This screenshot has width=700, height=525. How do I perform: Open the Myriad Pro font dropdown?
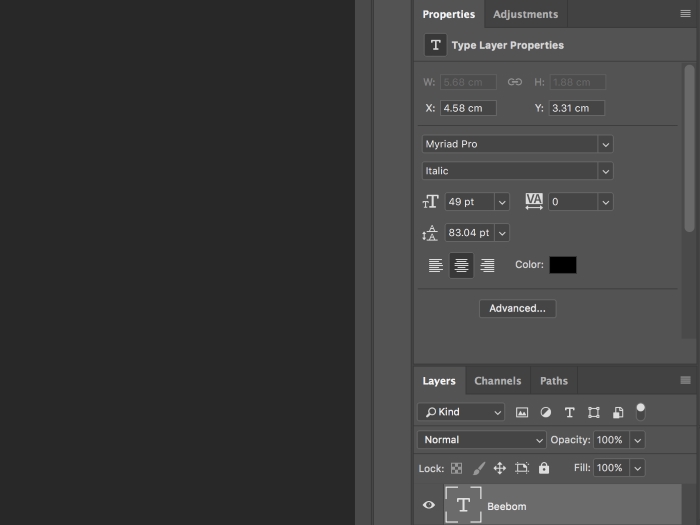coord(517,144)
